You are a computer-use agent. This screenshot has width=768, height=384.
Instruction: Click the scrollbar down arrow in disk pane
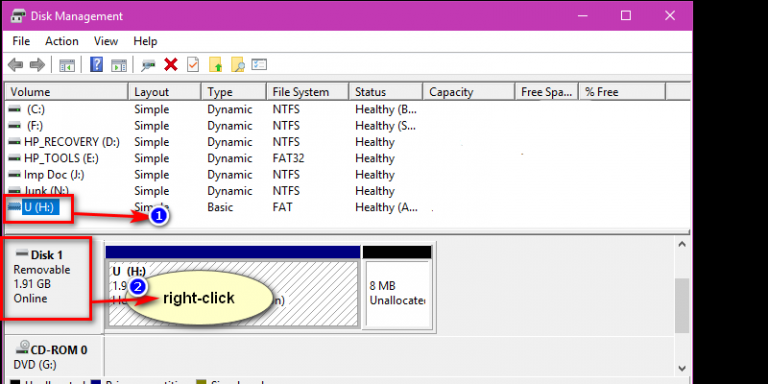coord(681,368)
